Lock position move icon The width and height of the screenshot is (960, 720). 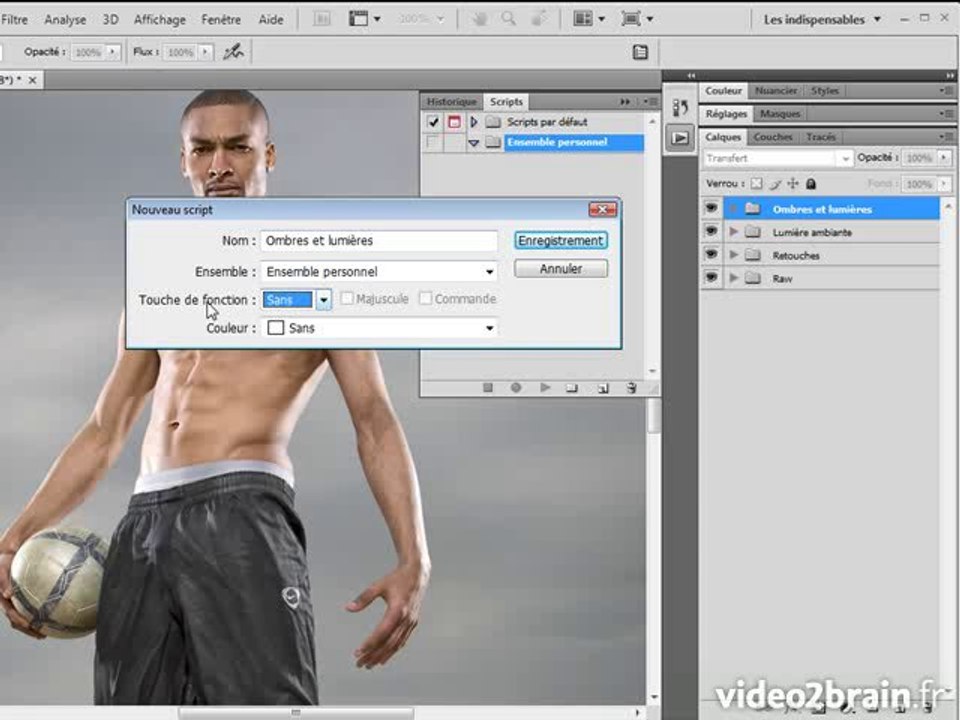(x=793, y=184)
